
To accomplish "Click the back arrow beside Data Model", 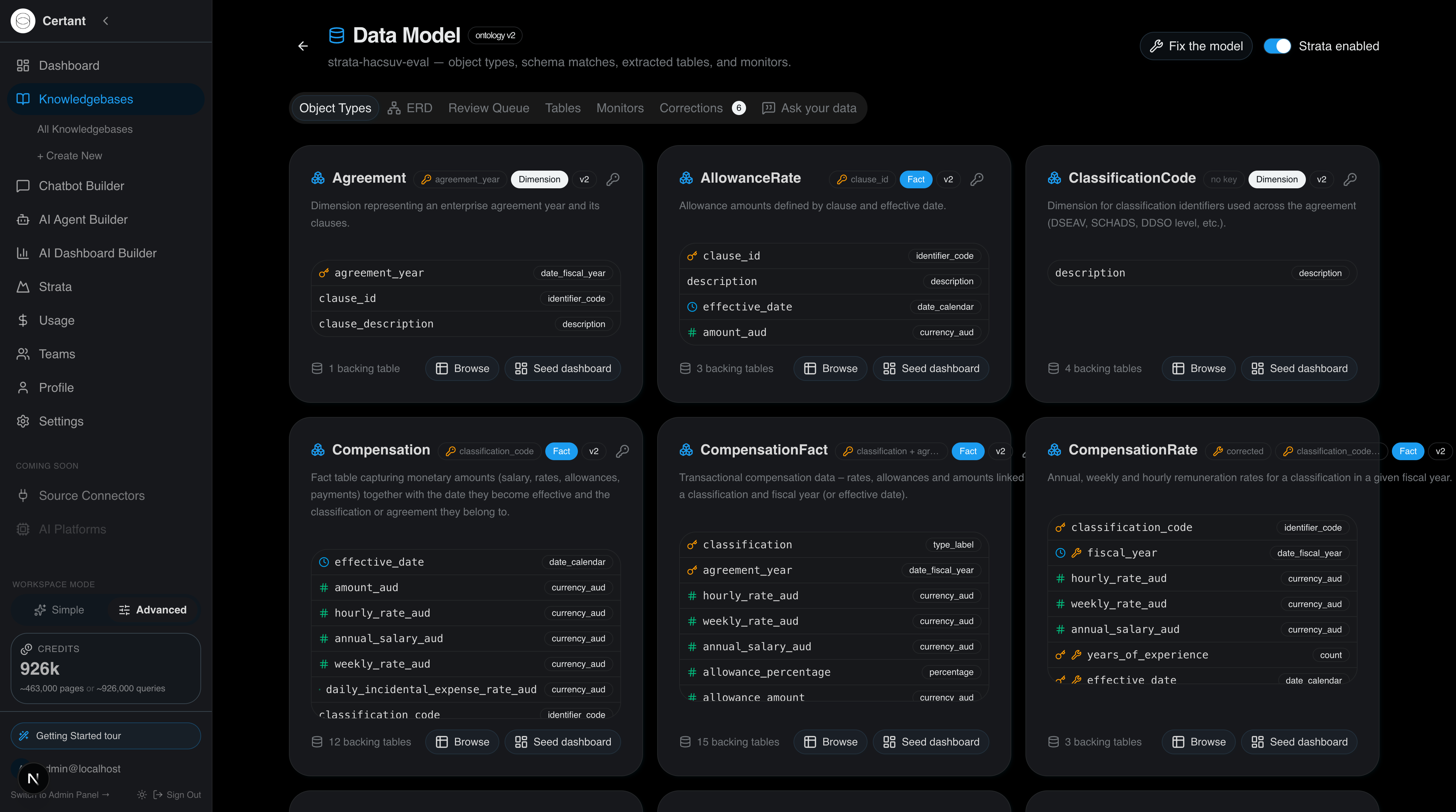I will (303, 46).
